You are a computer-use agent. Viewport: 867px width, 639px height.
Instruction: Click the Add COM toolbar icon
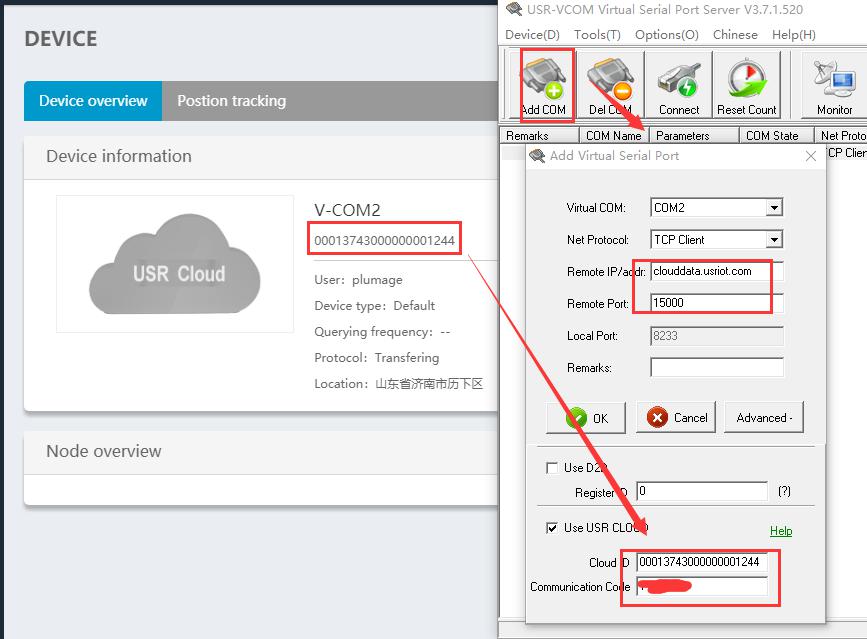544,85
